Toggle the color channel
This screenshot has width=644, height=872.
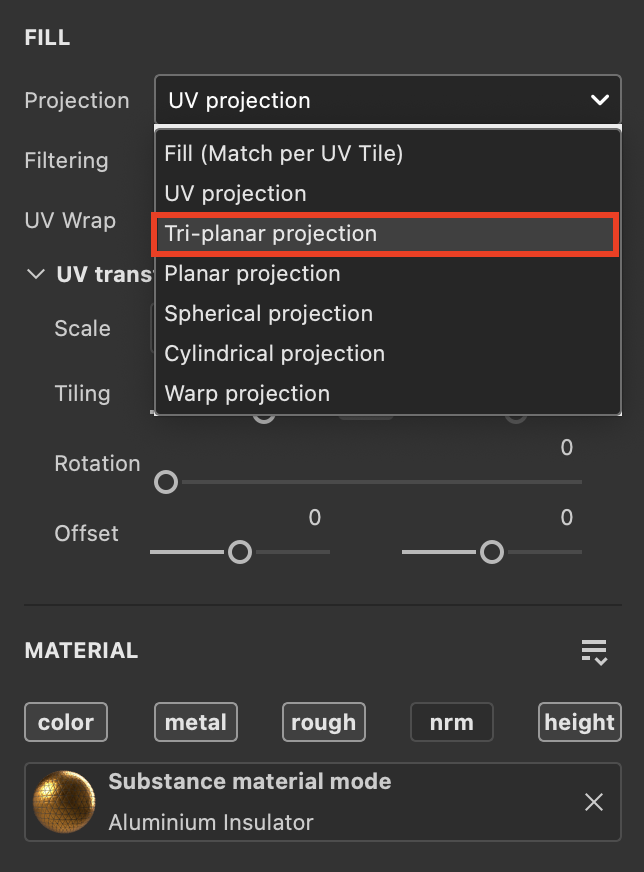[x=65, y=721]
